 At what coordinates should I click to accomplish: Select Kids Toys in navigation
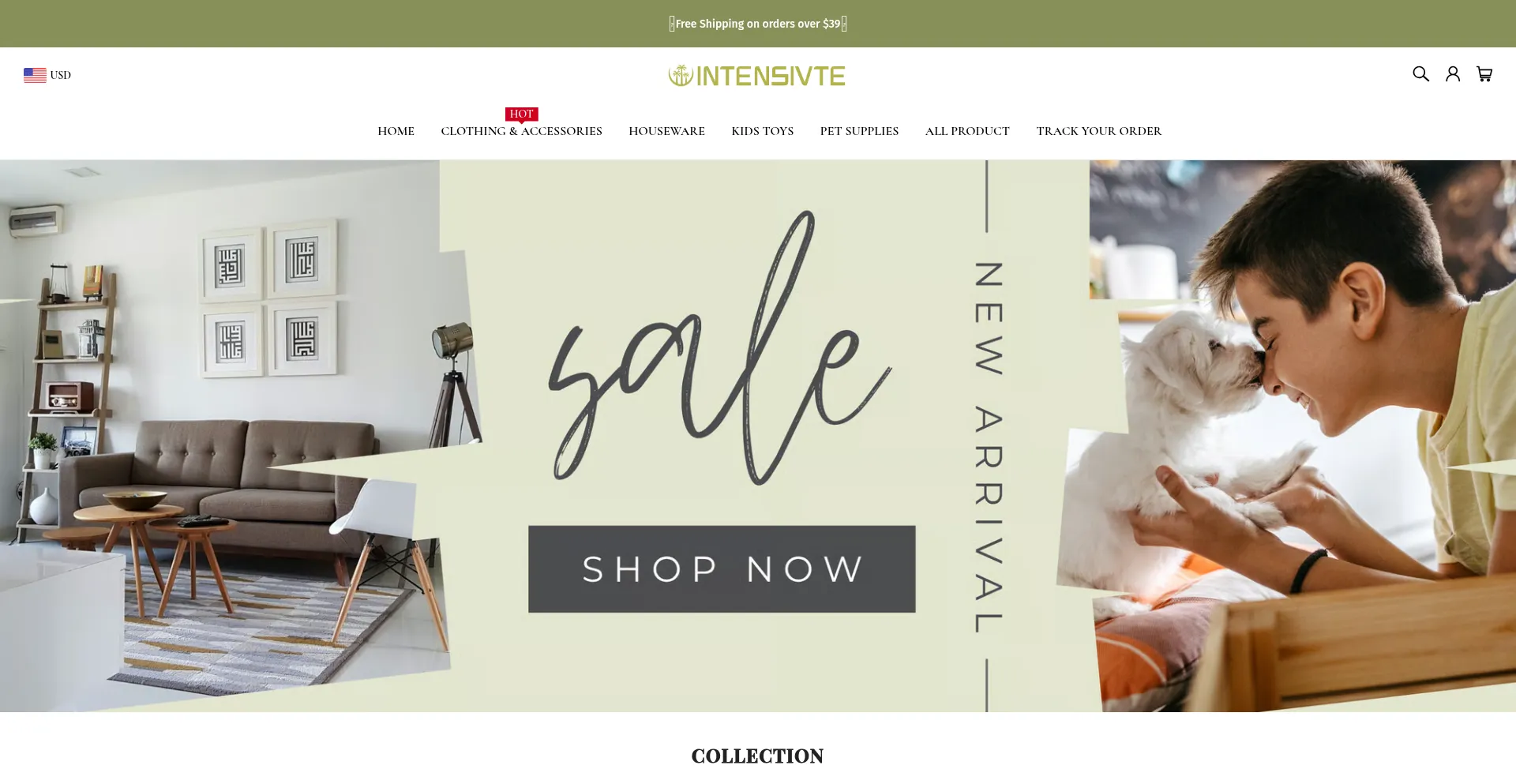(x=762, y=131)
